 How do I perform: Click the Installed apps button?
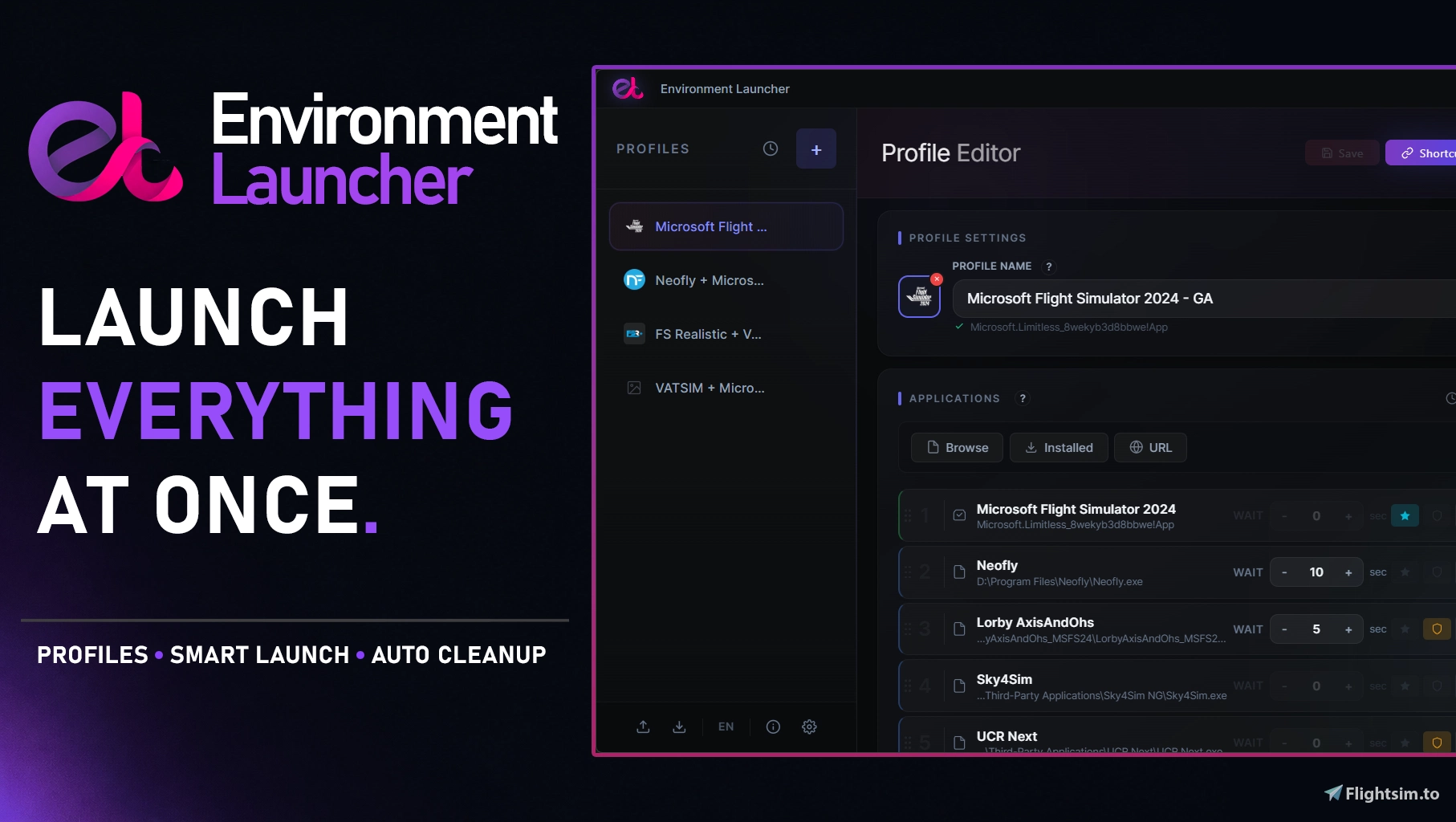1059,447
